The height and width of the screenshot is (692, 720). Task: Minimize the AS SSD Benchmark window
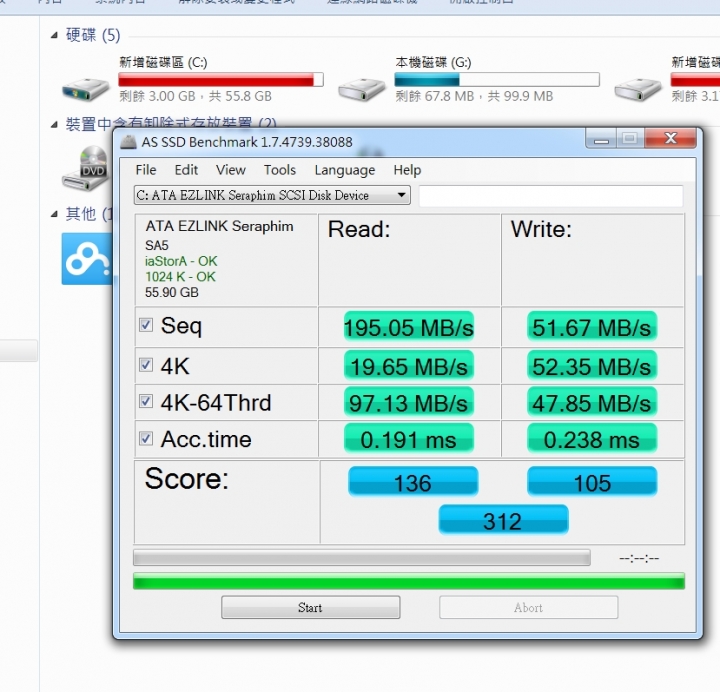[601, 139]
